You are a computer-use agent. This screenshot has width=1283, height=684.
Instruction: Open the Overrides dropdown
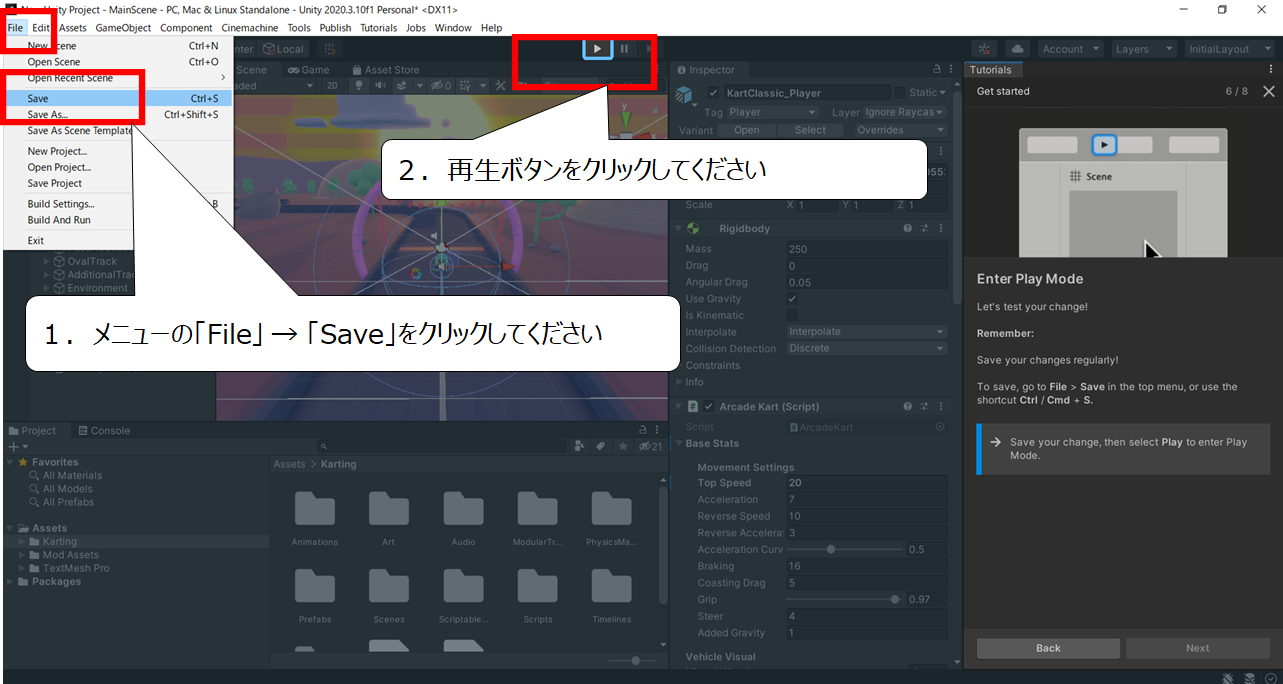pos(900,130)
